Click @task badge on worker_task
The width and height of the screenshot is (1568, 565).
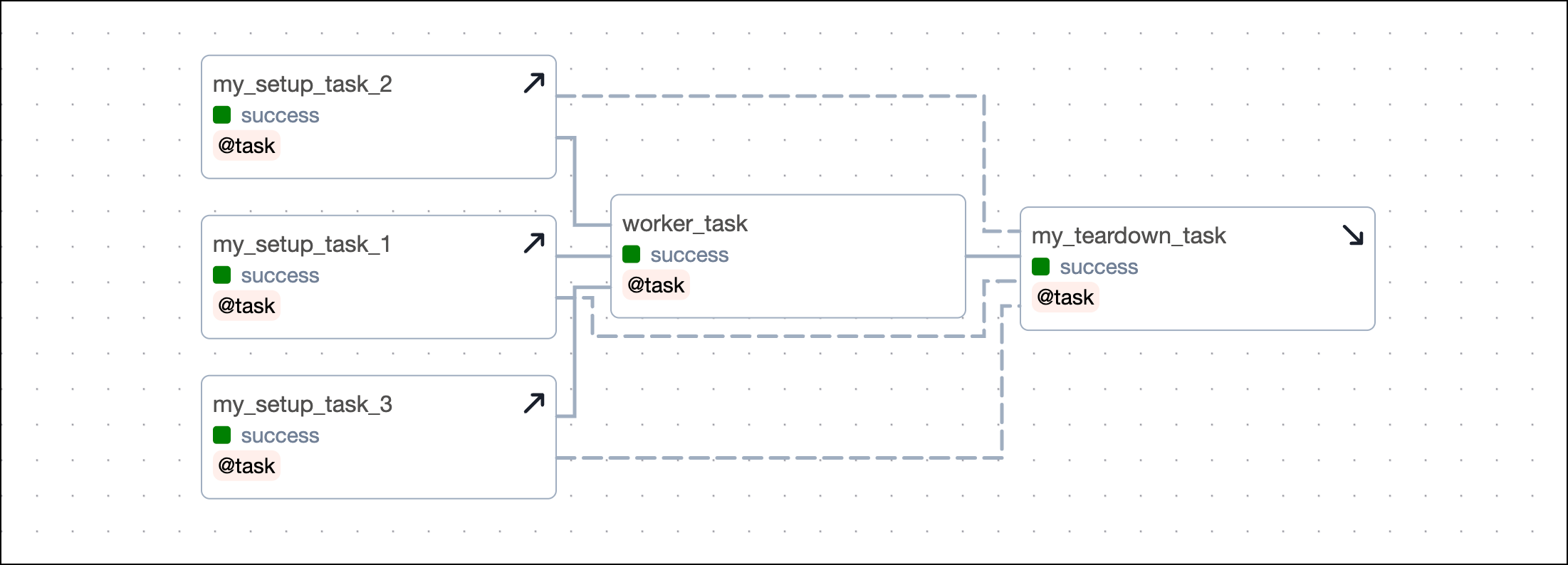pos(656,285)
